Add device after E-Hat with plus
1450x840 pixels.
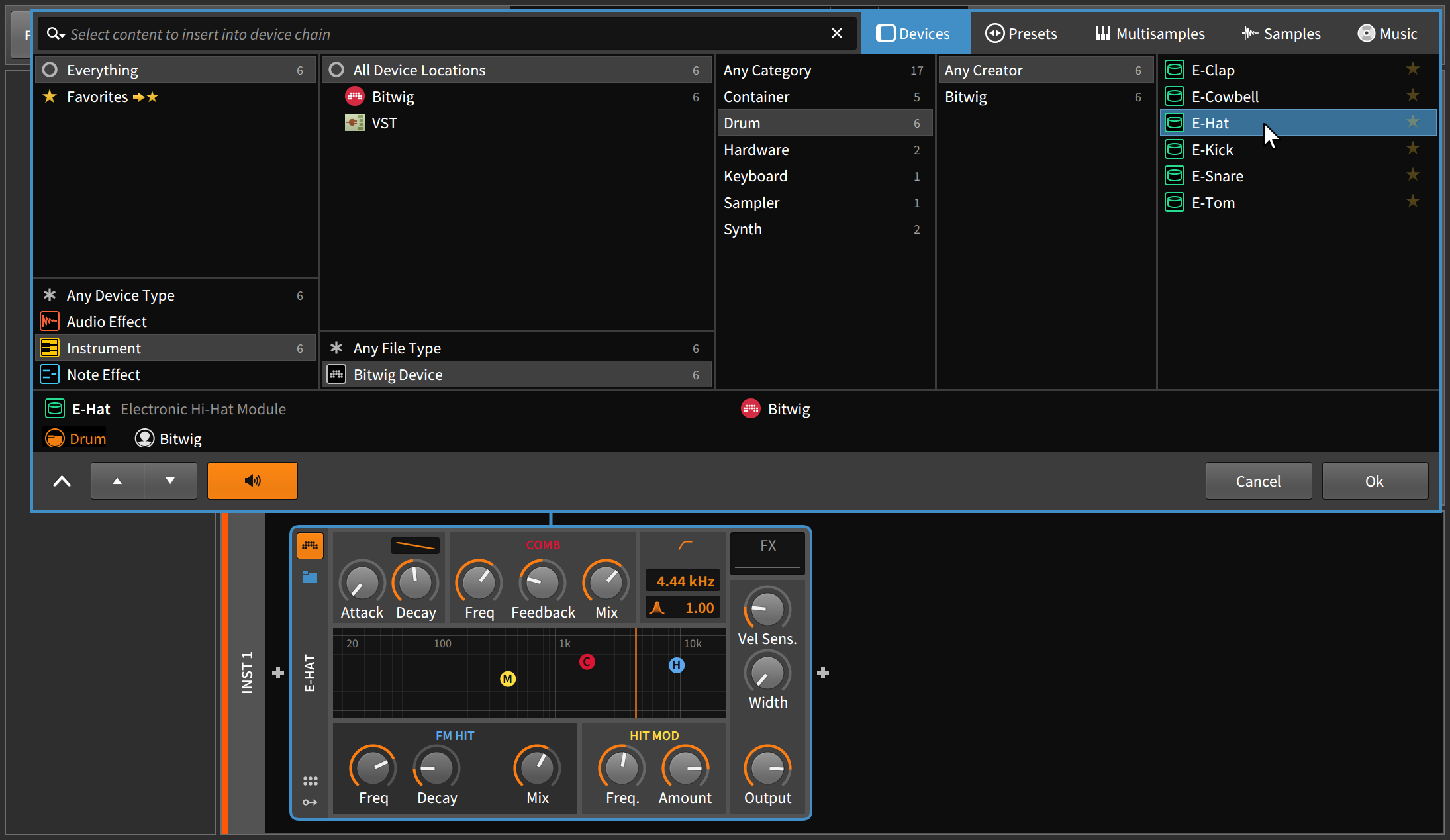tap(823, 673)
